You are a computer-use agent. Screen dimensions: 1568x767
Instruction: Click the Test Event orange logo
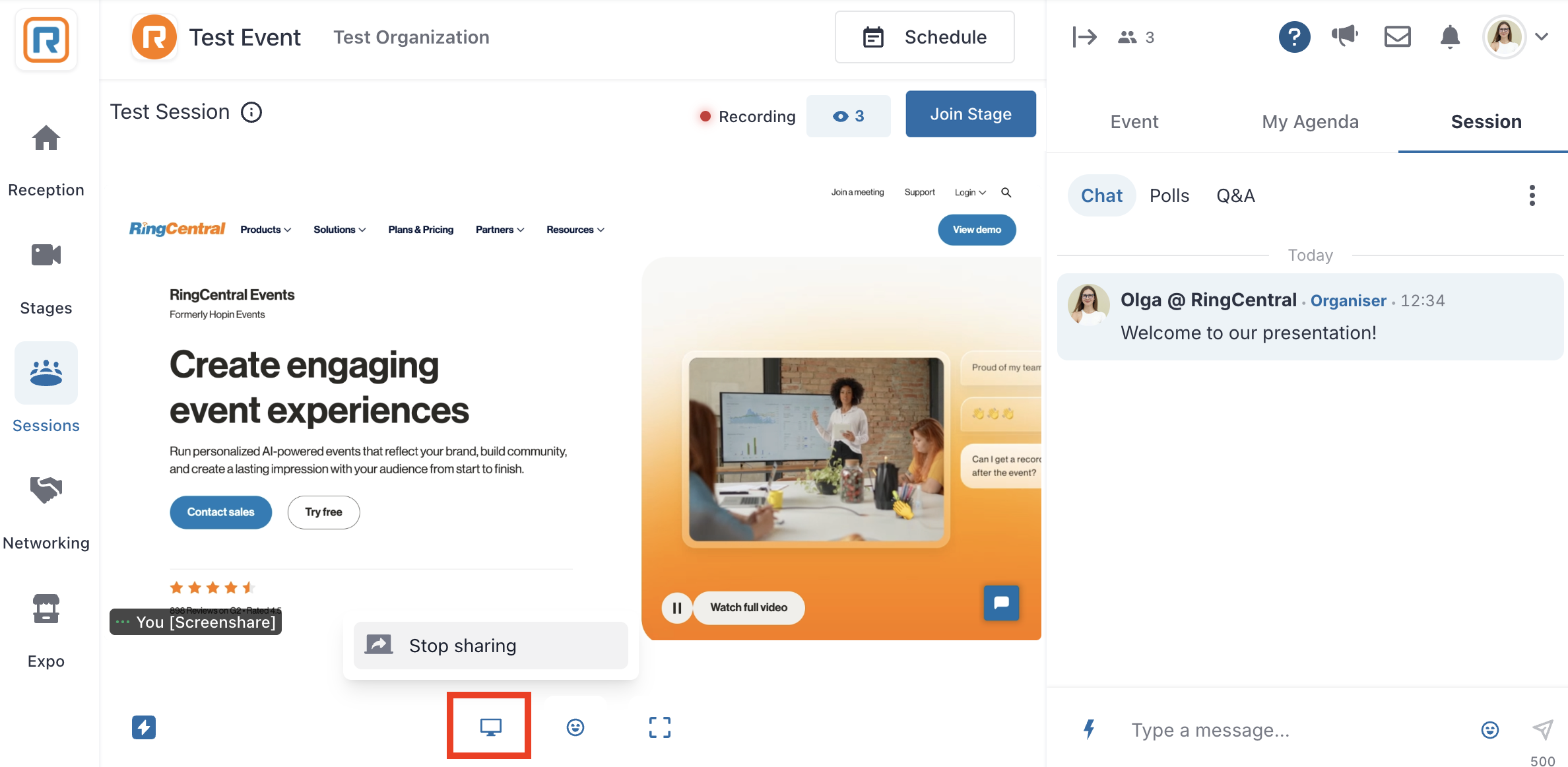(x=154, y=37)
